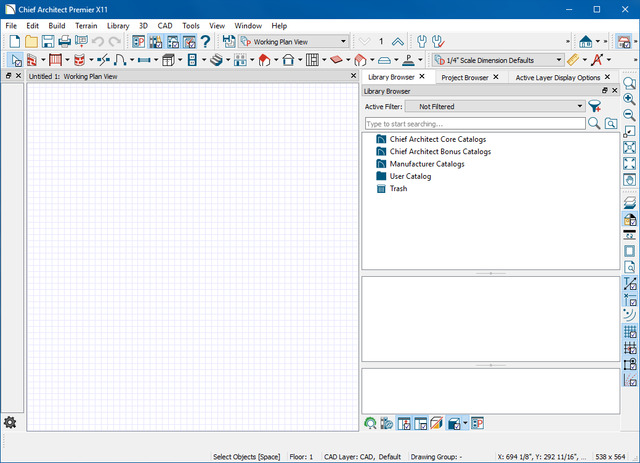Switch to the Project Browser tab
Image resolution: width=640 pixels, height=463 pixels.
[464, 77]
